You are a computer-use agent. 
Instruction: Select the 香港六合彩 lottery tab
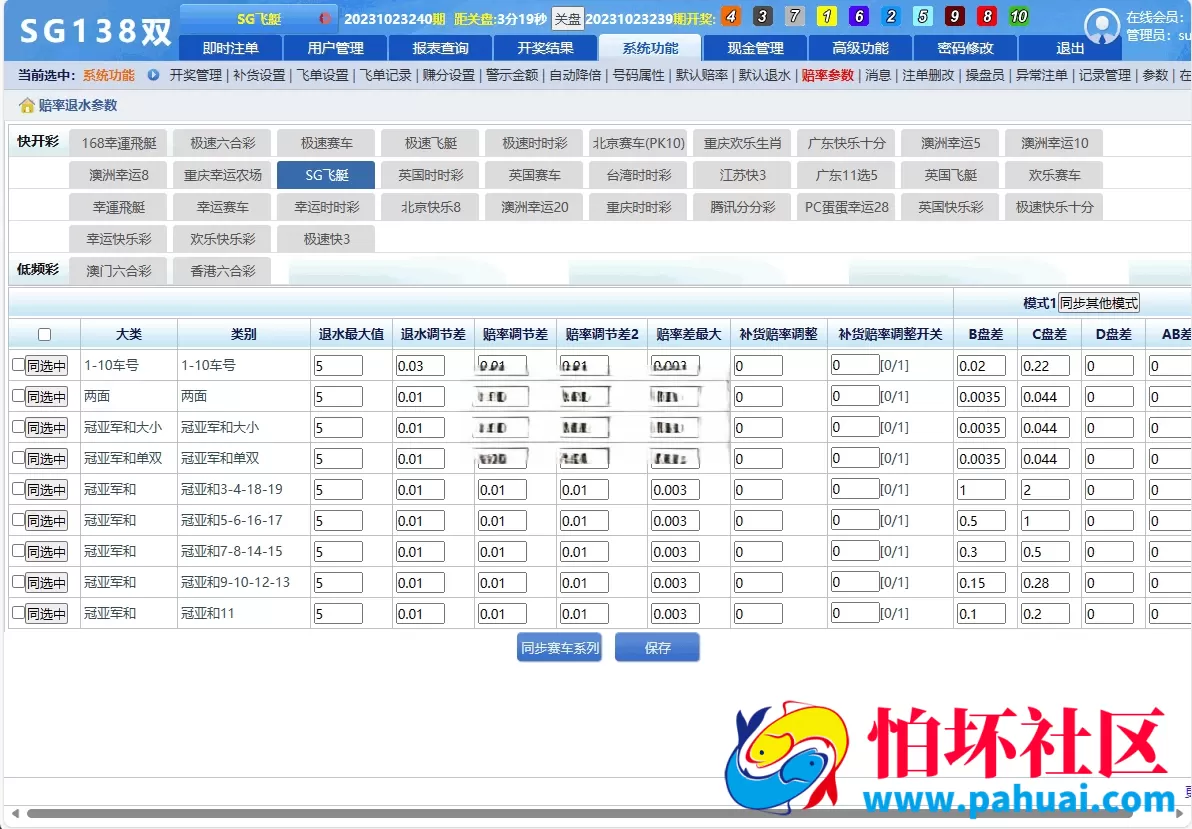point(222,271)
